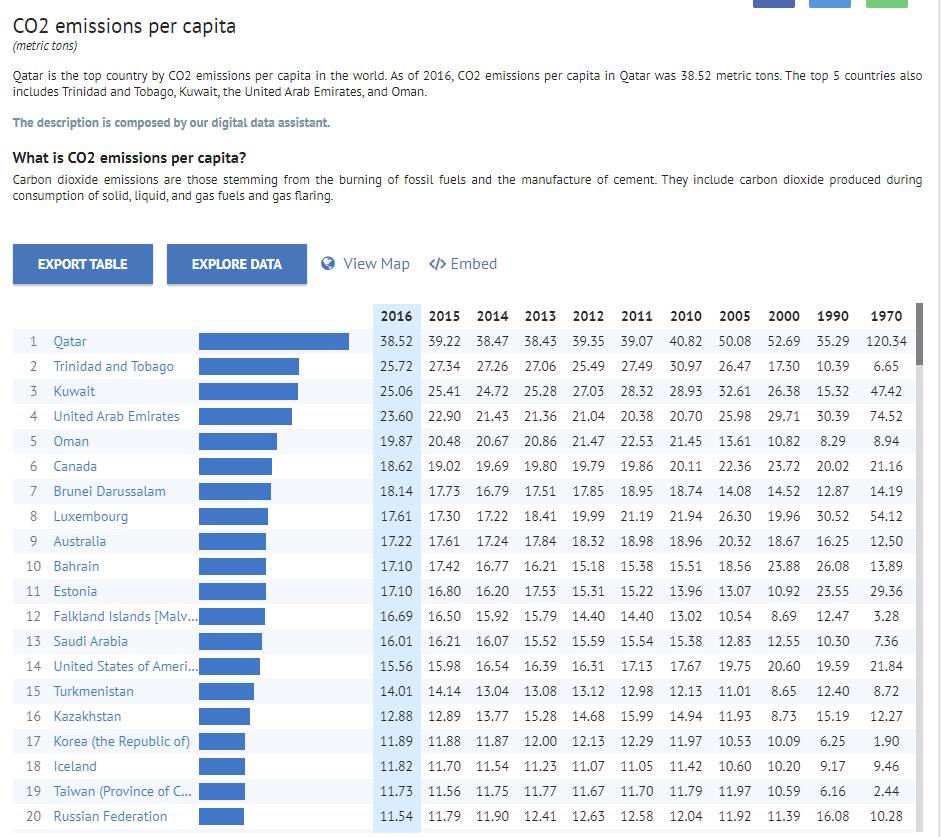Image resolution: width=941 pixels, height=837 pixels.
Task: Click Turkmenistan's 2016 value 14.01
Action: pos(396,691)
